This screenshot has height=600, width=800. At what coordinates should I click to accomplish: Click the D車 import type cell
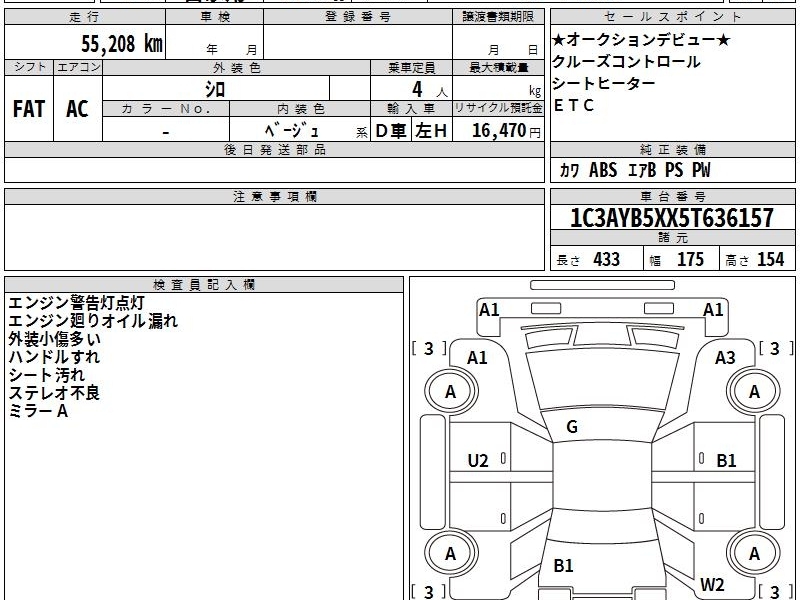point(391,131)
